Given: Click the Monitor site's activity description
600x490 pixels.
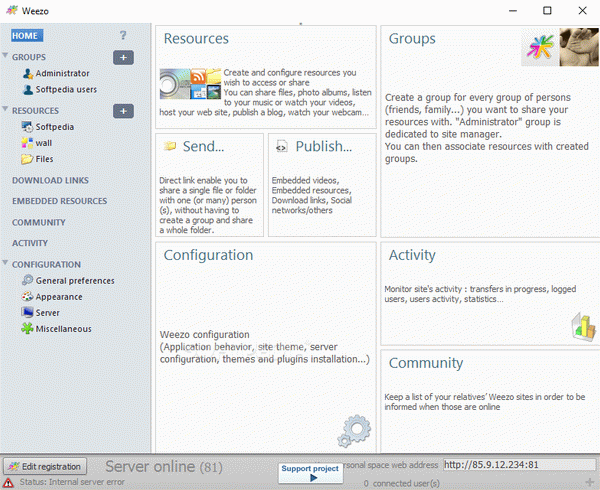Looking at the screenshot, I should click(480, 294).
